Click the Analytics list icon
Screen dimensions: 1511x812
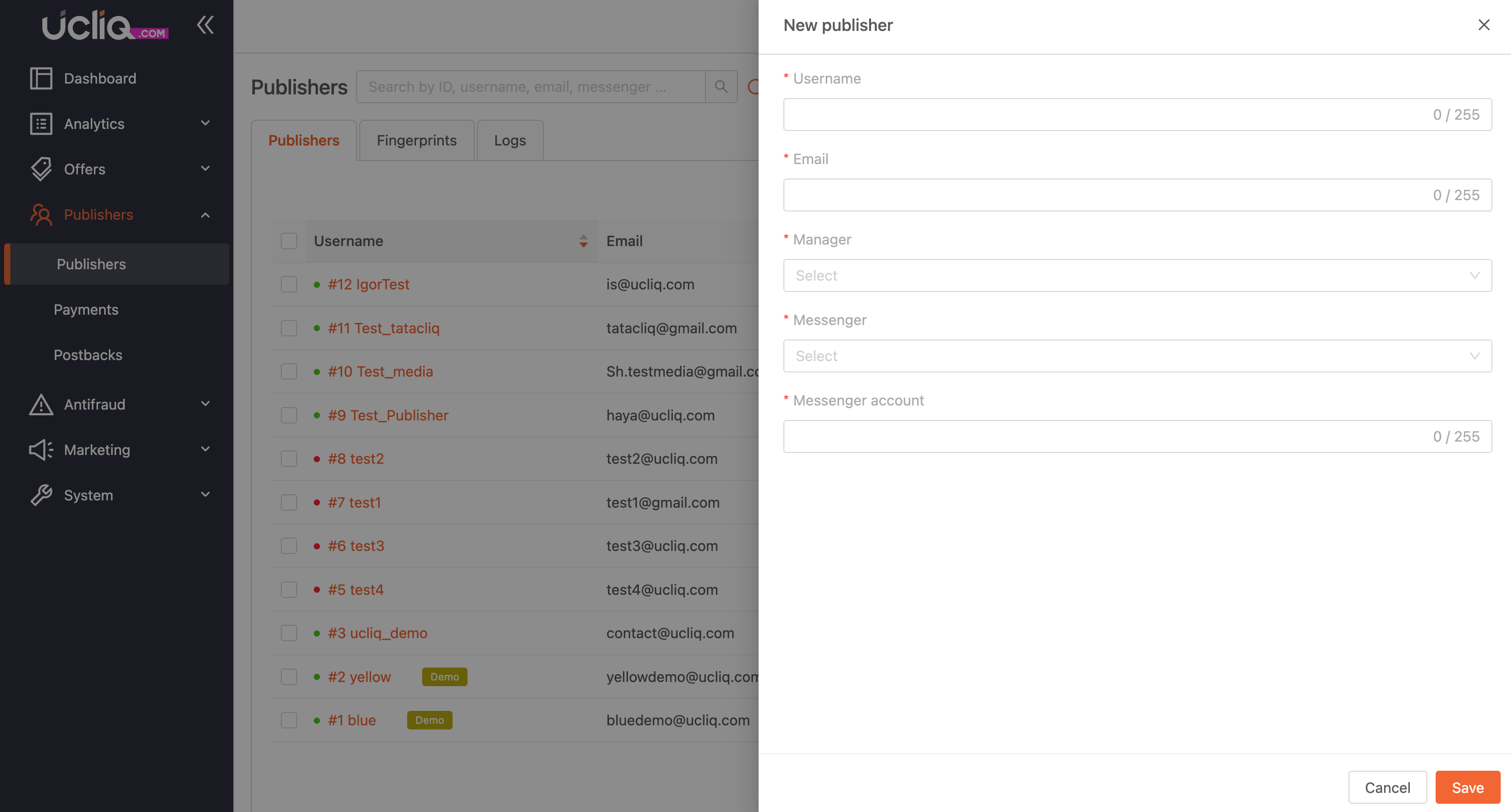(x=41, y=124)
